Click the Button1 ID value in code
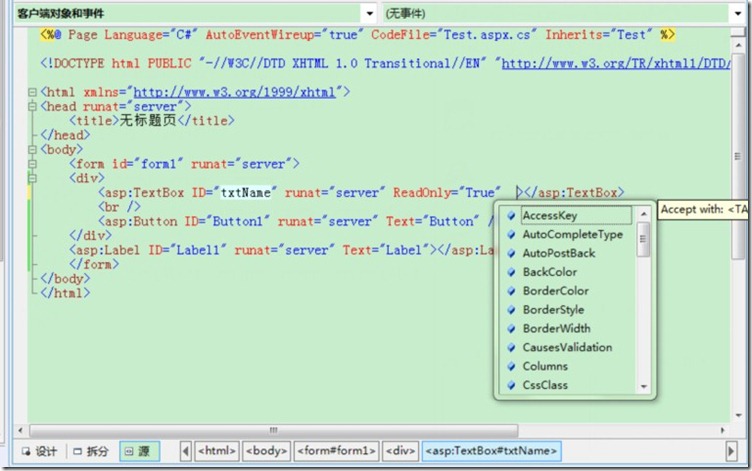The image size is (752, 471). click(x=238, y=222)
